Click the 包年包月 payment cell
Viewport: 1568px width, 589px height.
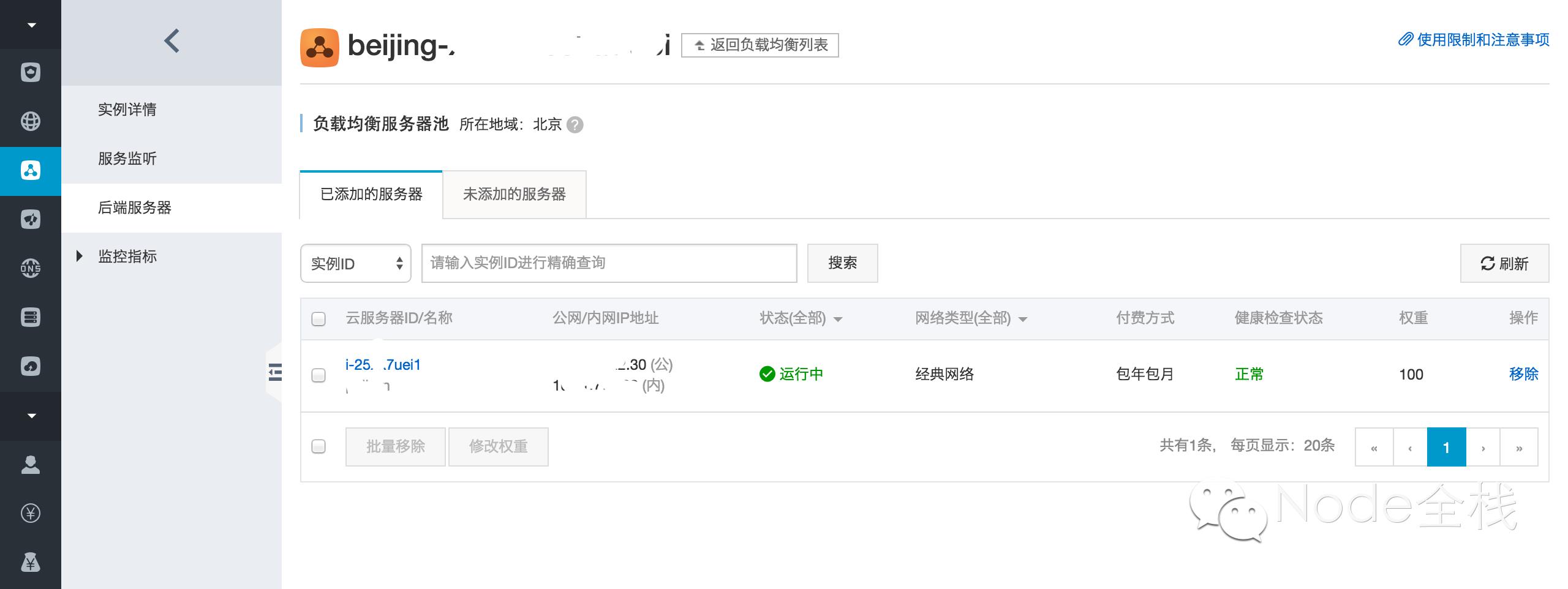click(1145, 374)
